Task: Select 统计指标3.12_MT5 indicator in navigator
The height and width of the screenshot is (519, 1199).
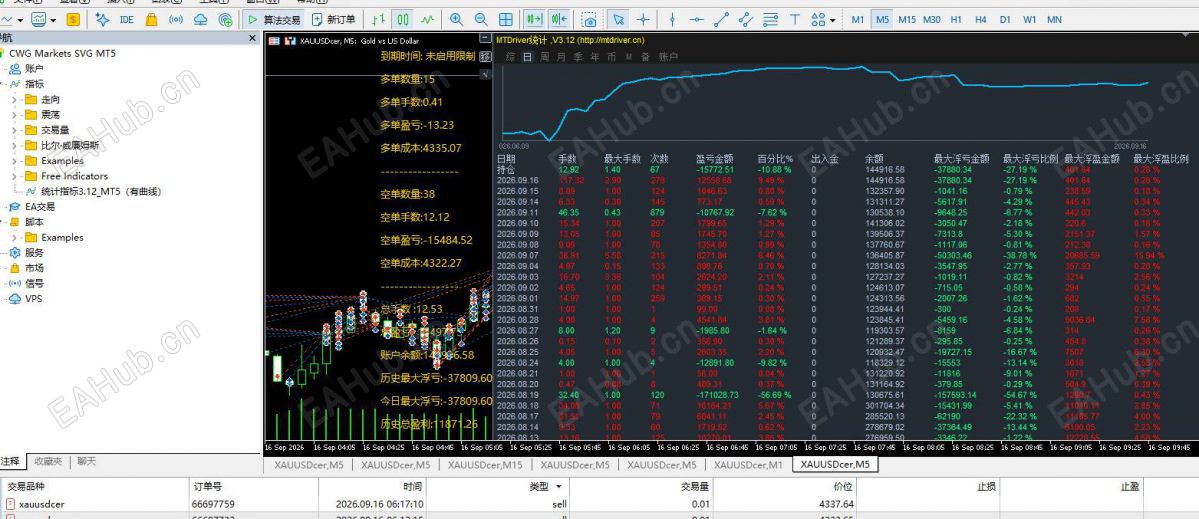Action: pos(101,191)
